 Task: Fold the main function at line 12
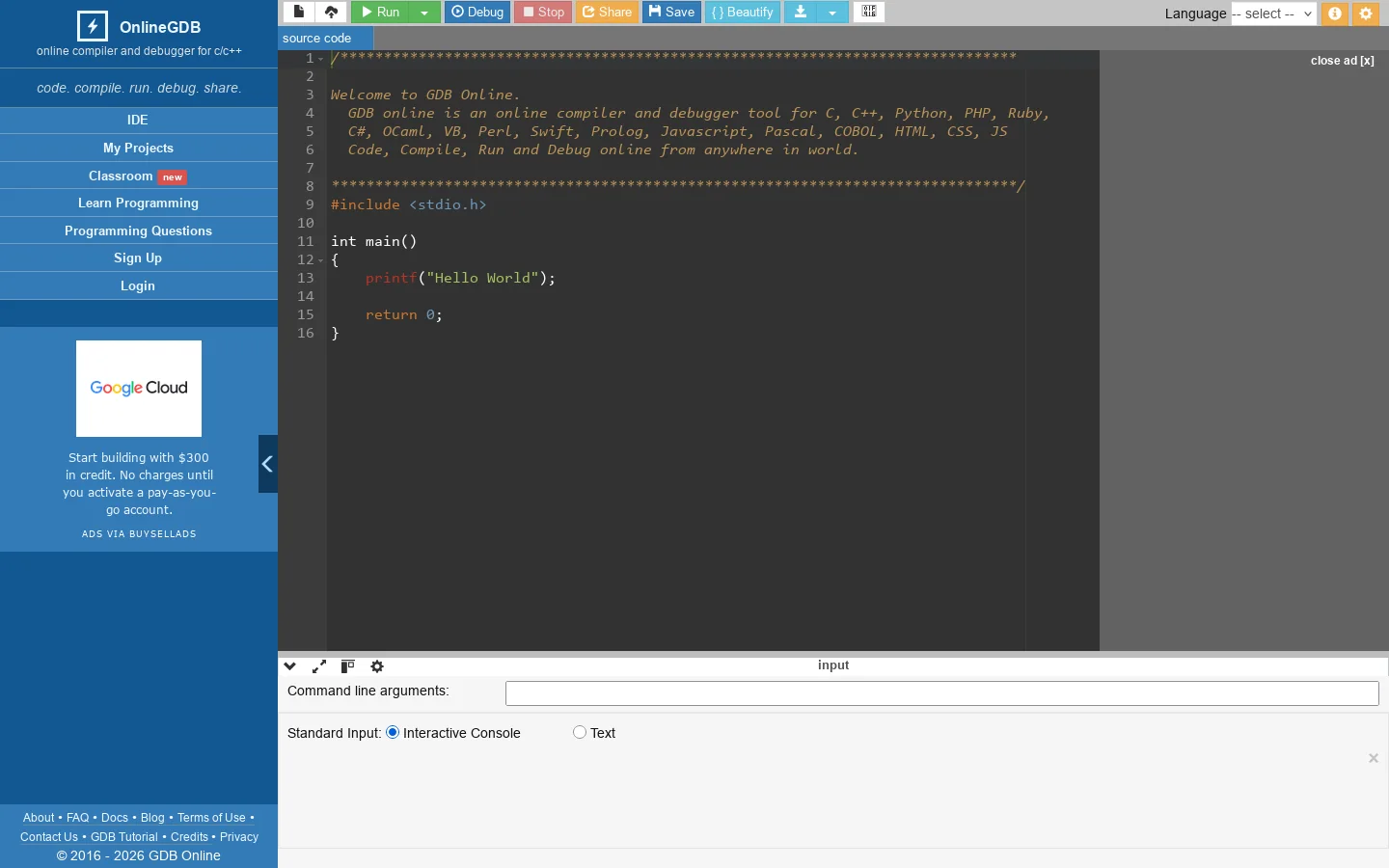321,260
